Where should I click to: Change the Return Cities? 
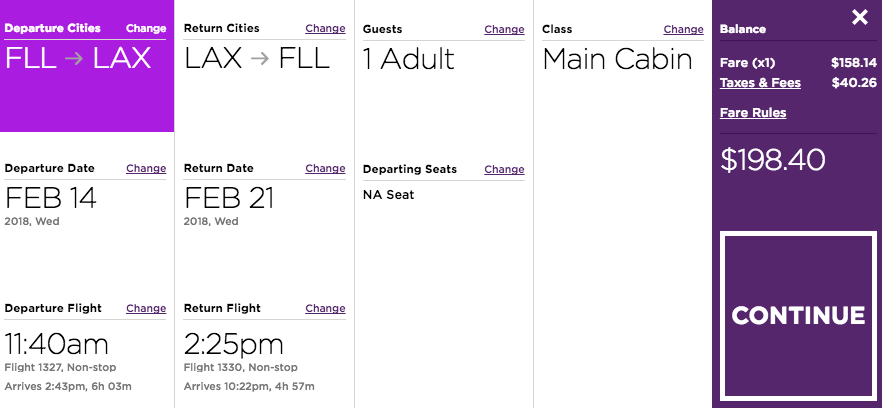point(325,28)
